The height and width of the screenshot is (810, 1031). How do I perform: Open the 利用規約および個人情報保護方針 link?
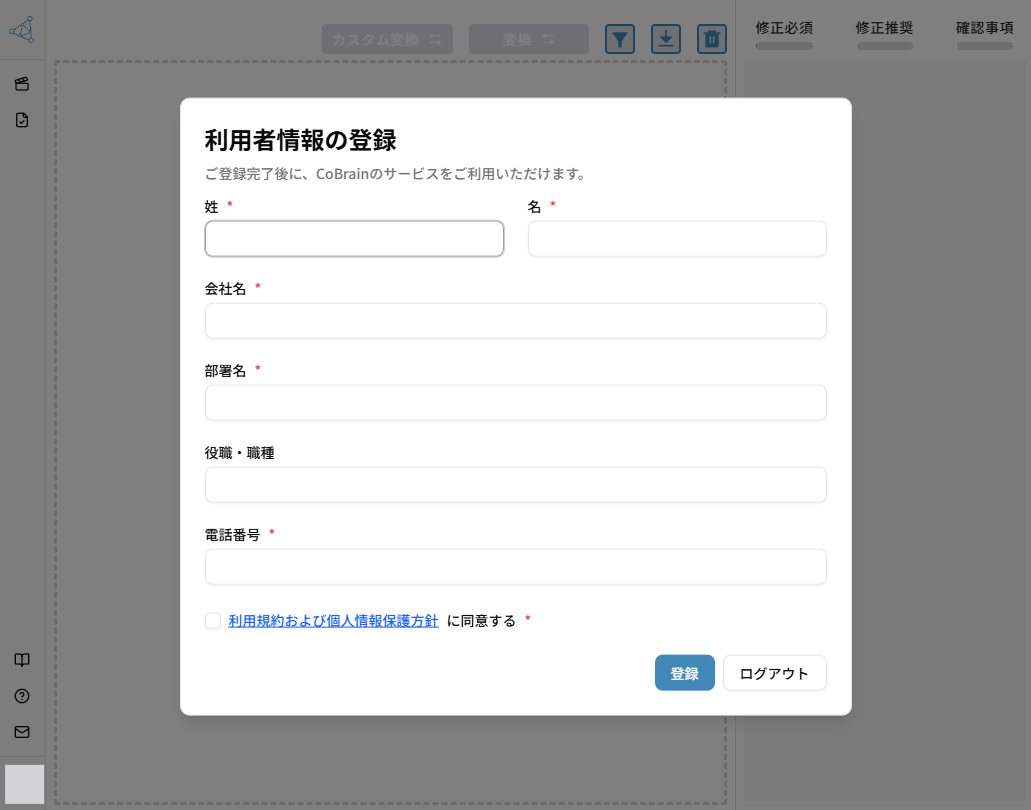coord(333,621)
